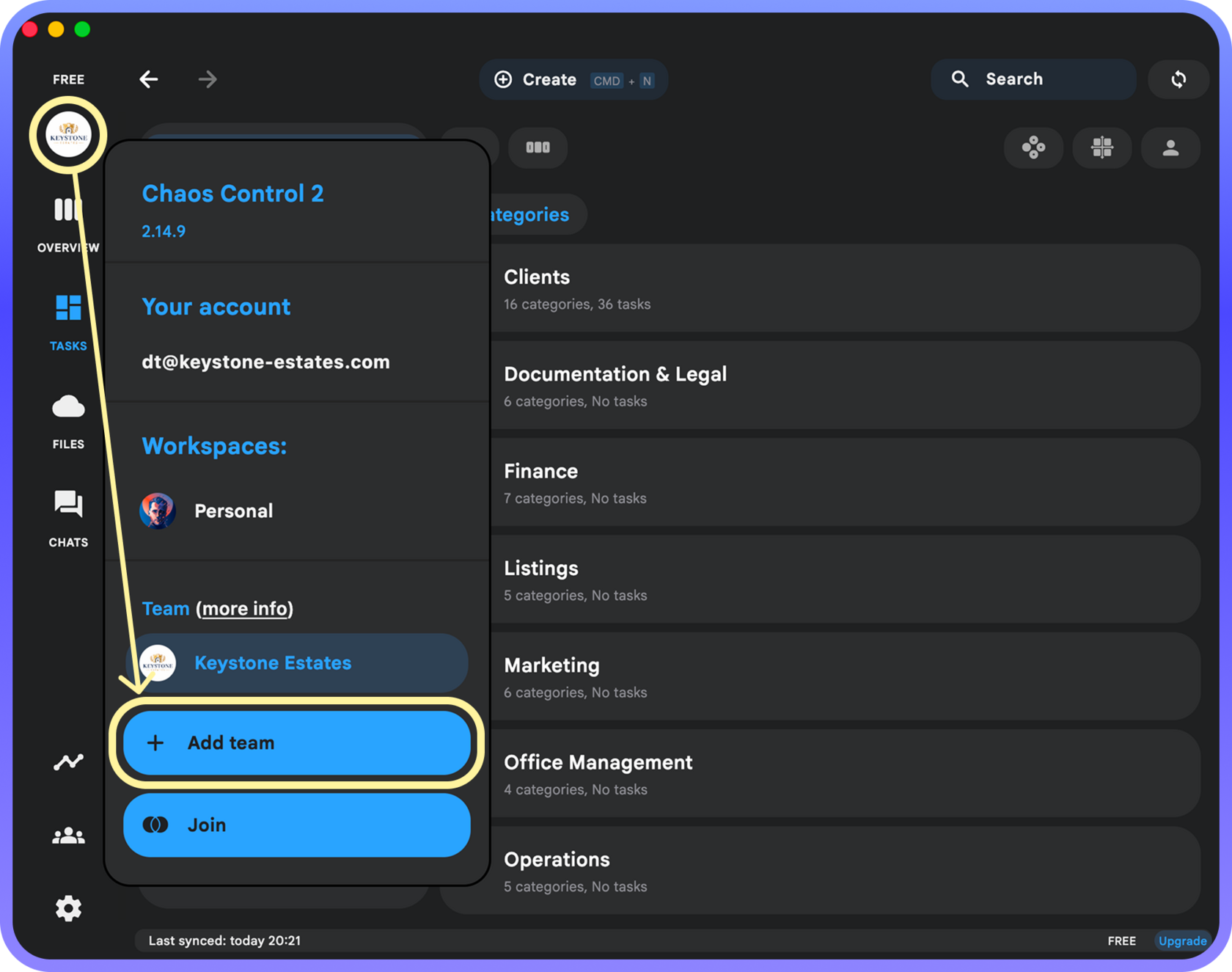Open the Finance category
1232x972 pixels.
click(x=845, y=482)
